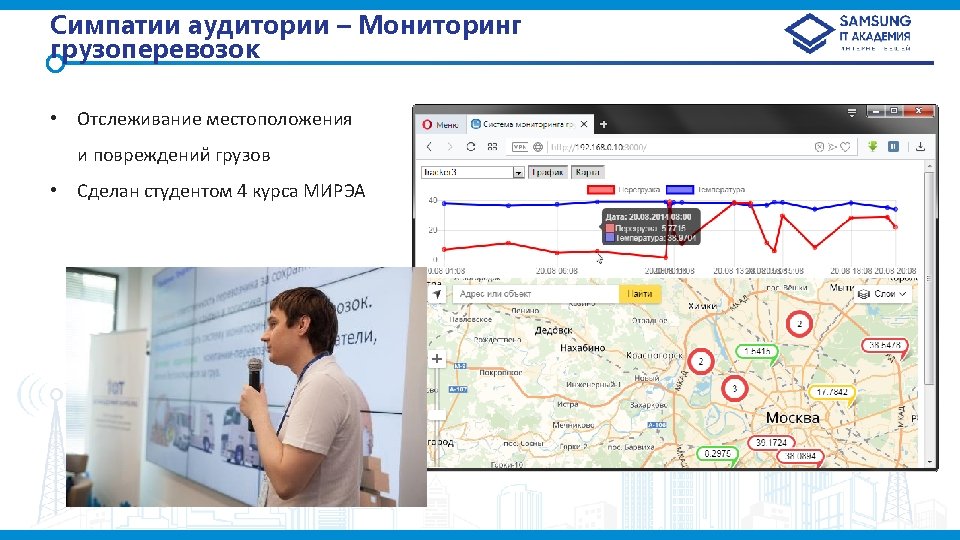Reload the page in Opera
The image size is (960, 540).
pyautogui.click(x=471, y=147)
